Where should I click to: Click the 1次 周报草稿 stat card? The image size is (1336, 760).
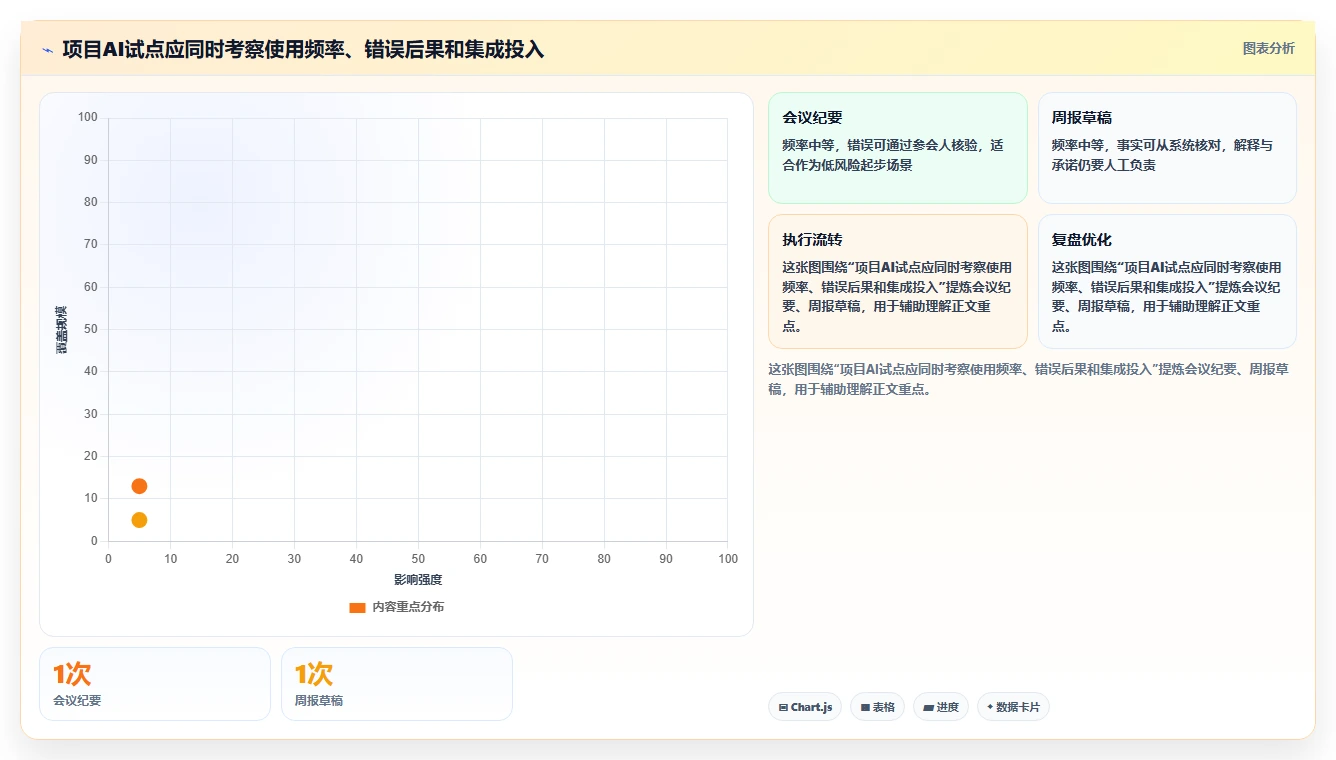point(397,684)
